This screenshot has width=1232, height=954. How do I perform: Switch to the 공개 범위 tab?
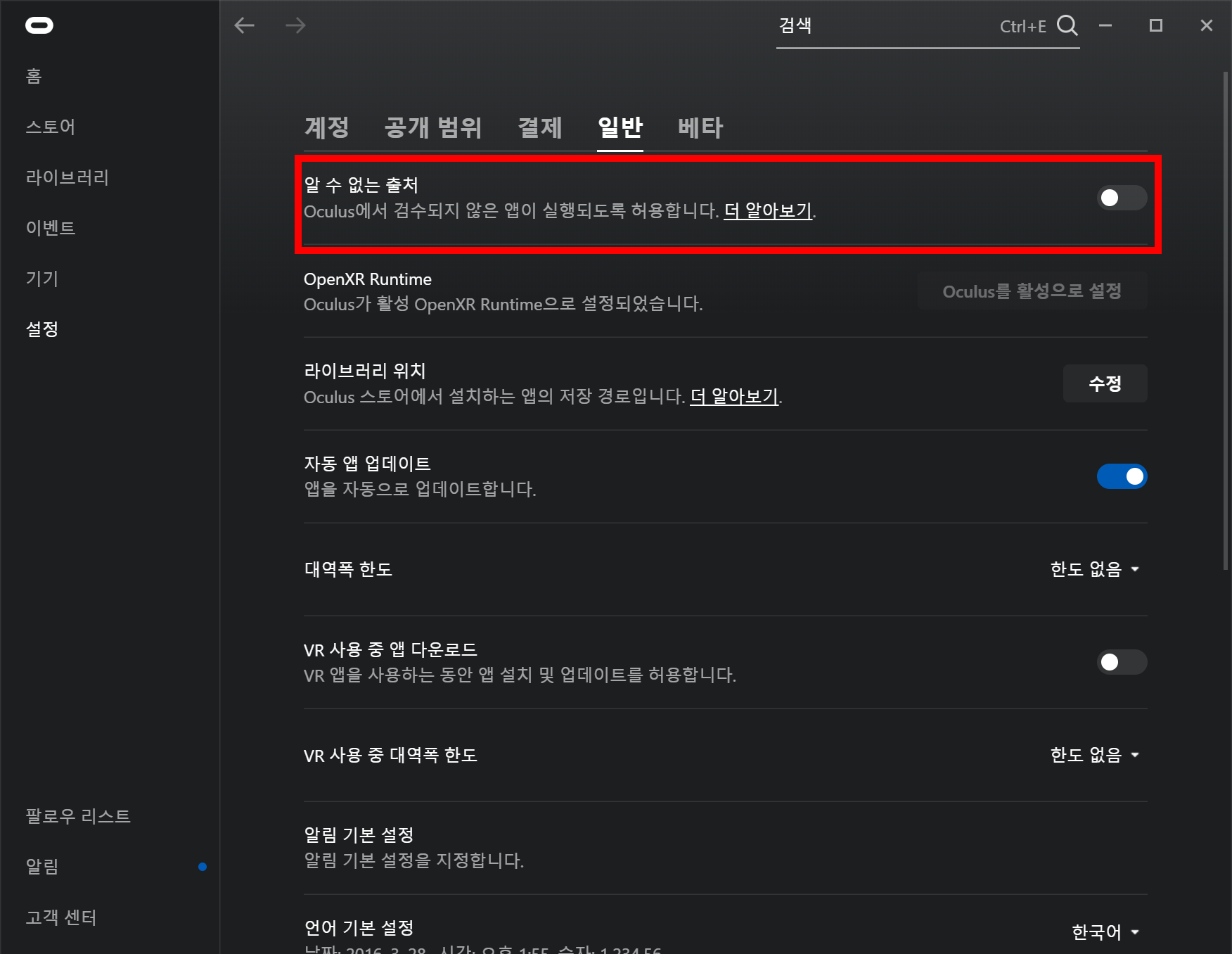(433, 127)
